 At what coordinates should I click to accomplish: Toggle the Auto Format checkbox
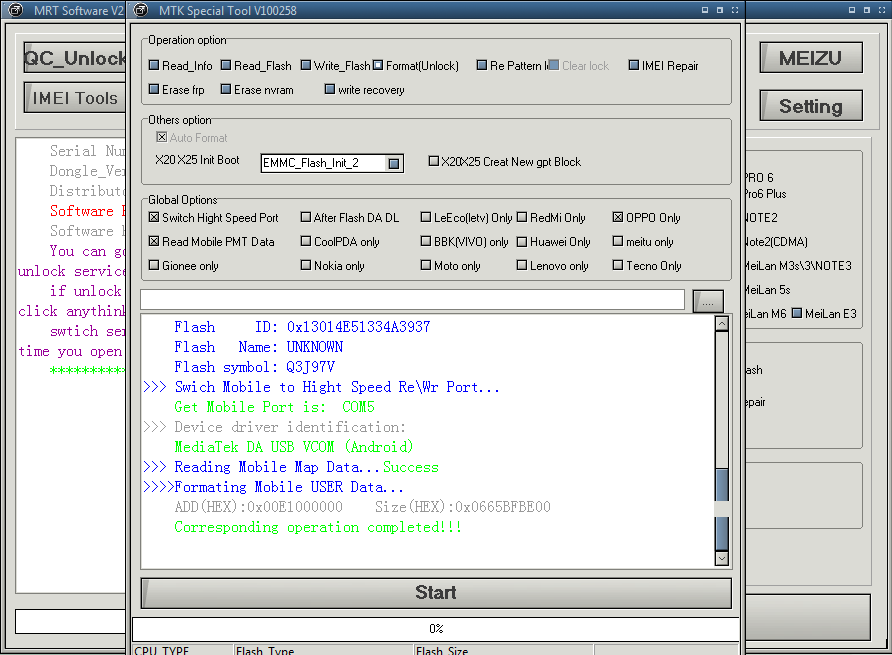162,137
